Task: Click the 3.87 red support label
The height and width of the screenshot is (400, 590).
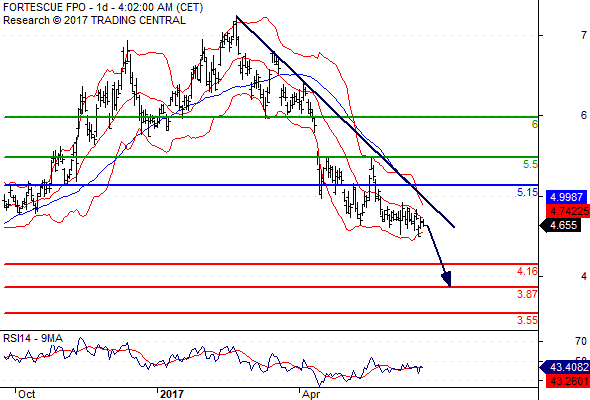Action: [527, 294]
